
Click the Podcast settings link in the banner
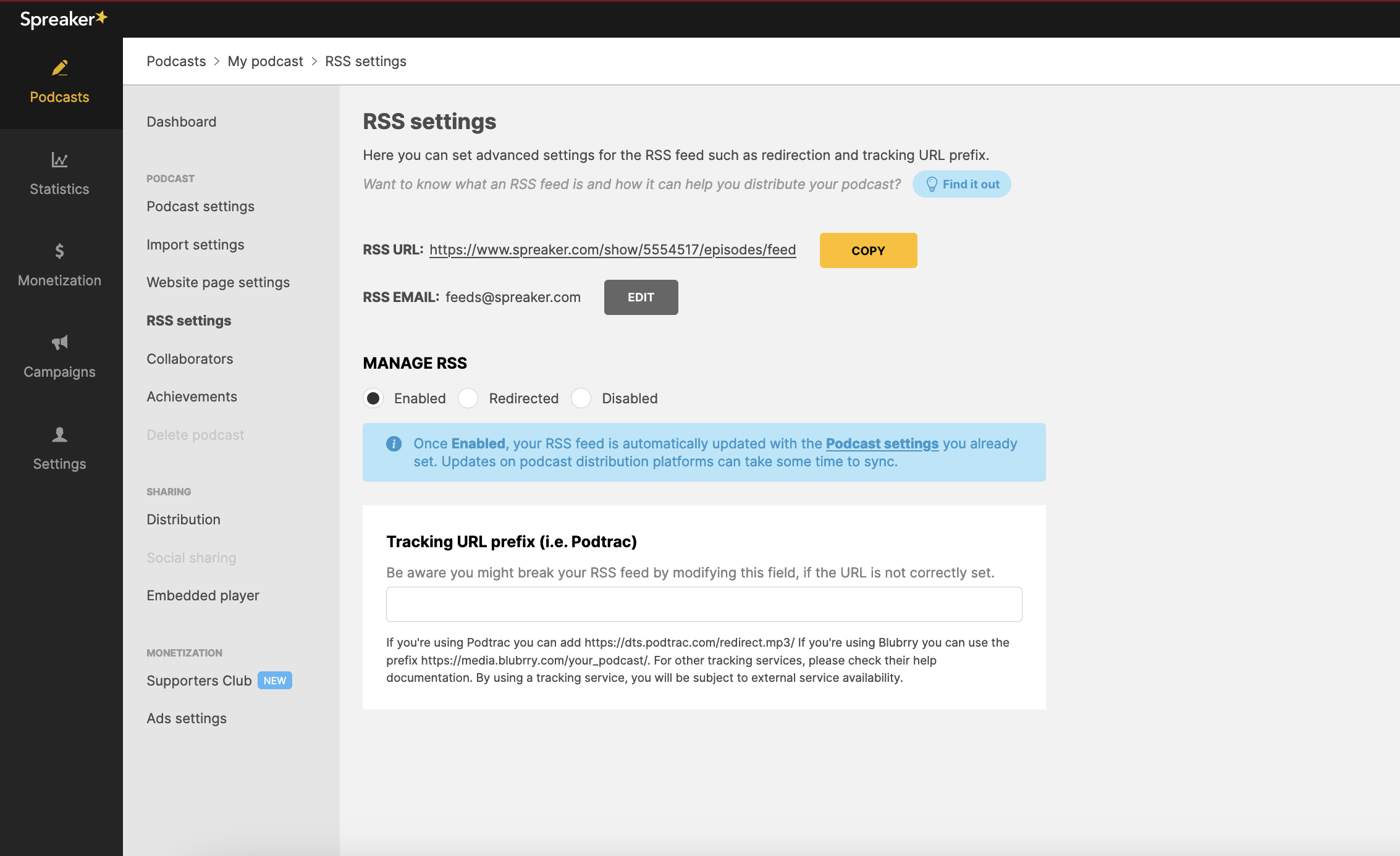(x=882, y=443)
